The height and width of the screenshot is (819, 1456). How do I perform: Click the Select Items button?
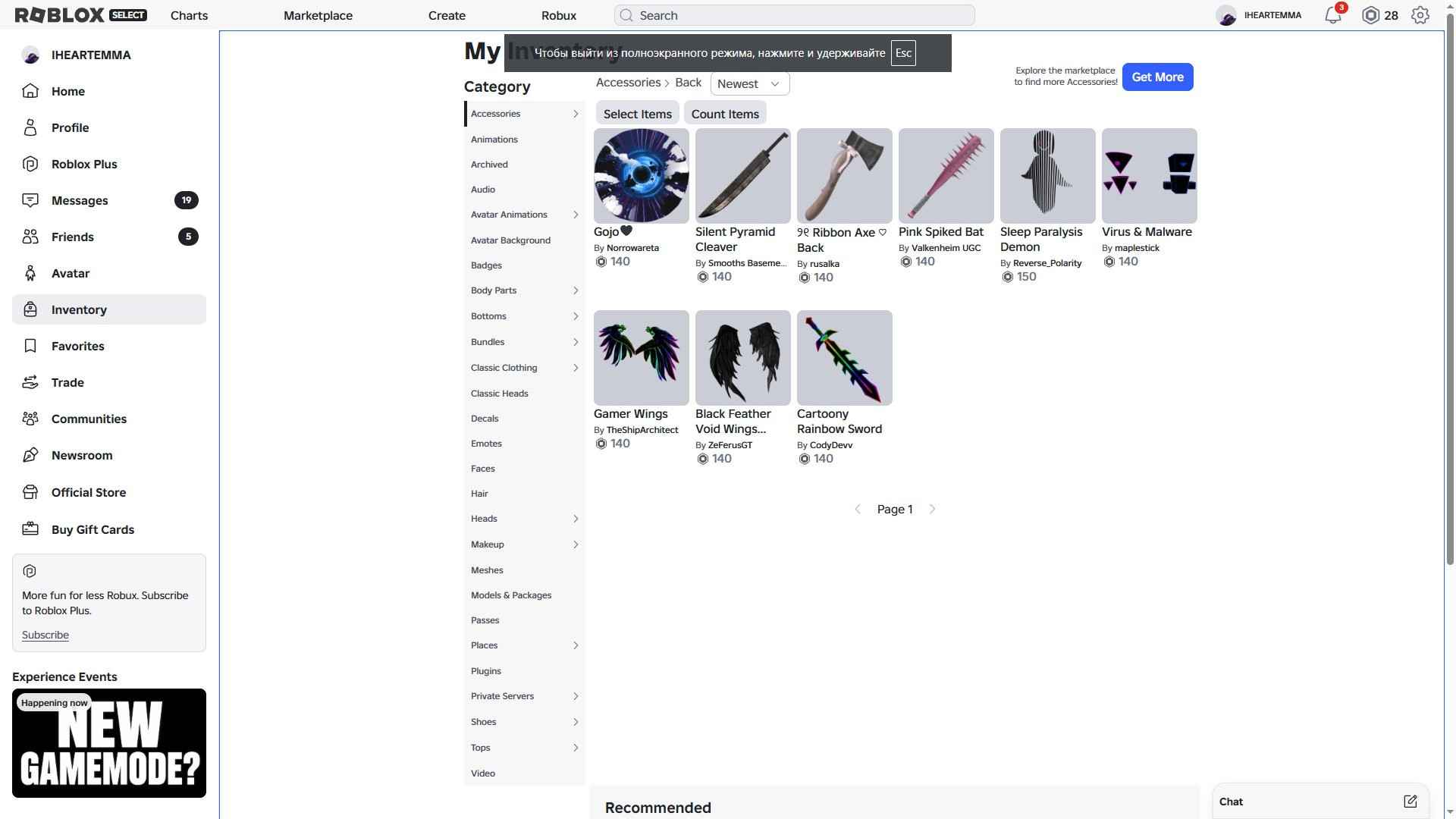(x=637, y=114)
